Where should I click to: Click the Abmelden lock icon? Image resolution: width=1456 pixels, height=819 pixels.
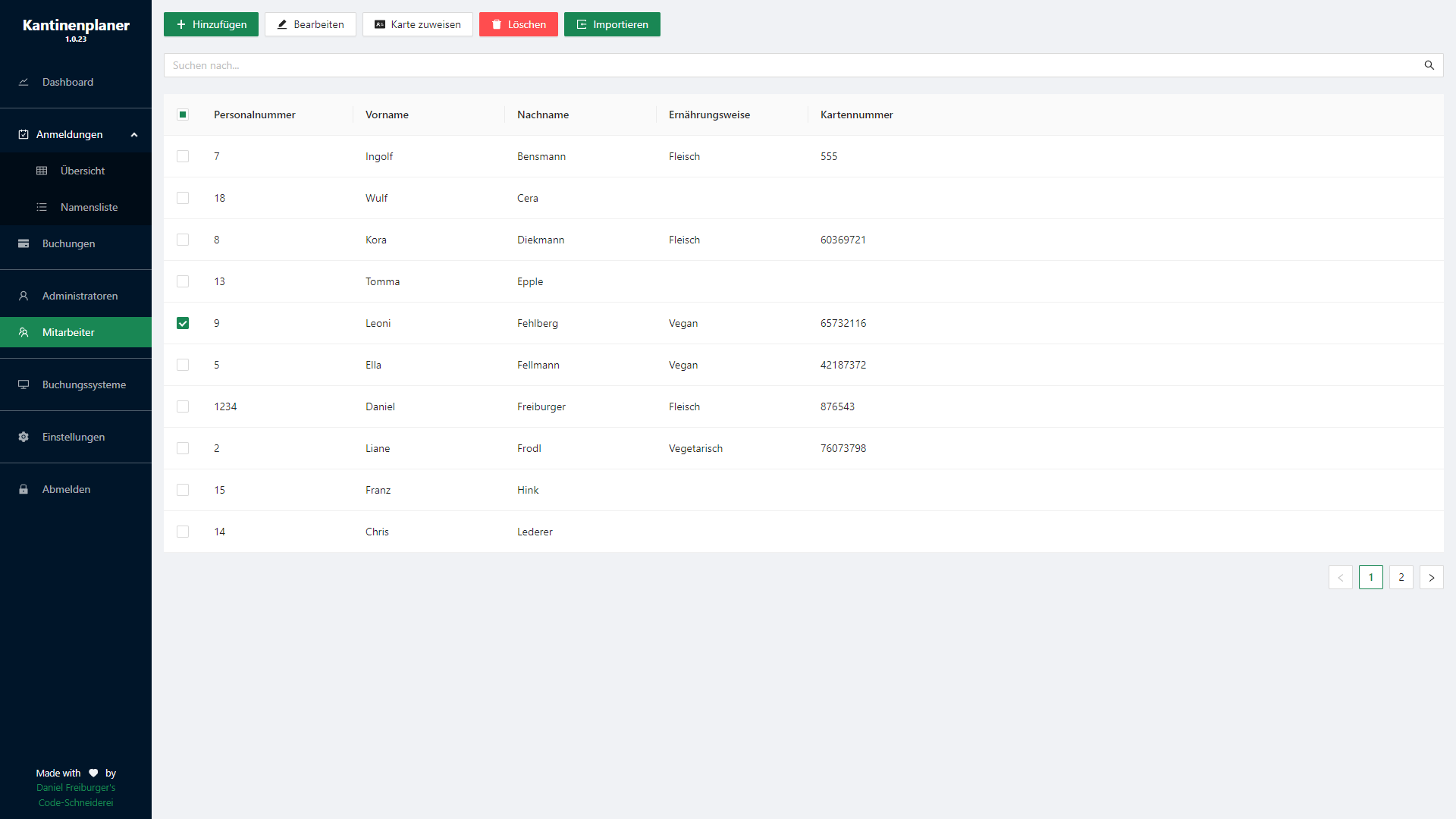click(x=24, y=489)
